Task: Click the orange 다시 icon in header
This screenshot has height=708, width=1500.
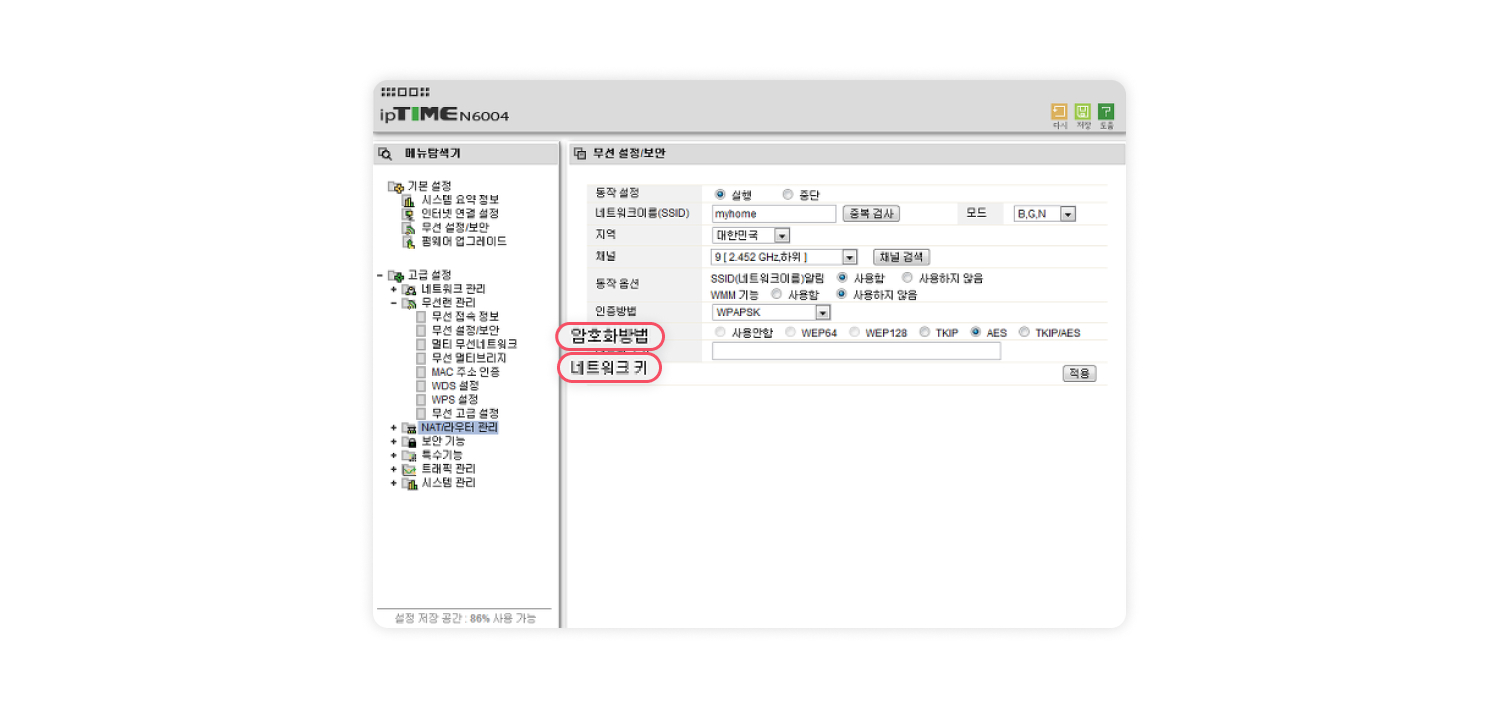Action: pyautogui.click(x=1058, y=112)
